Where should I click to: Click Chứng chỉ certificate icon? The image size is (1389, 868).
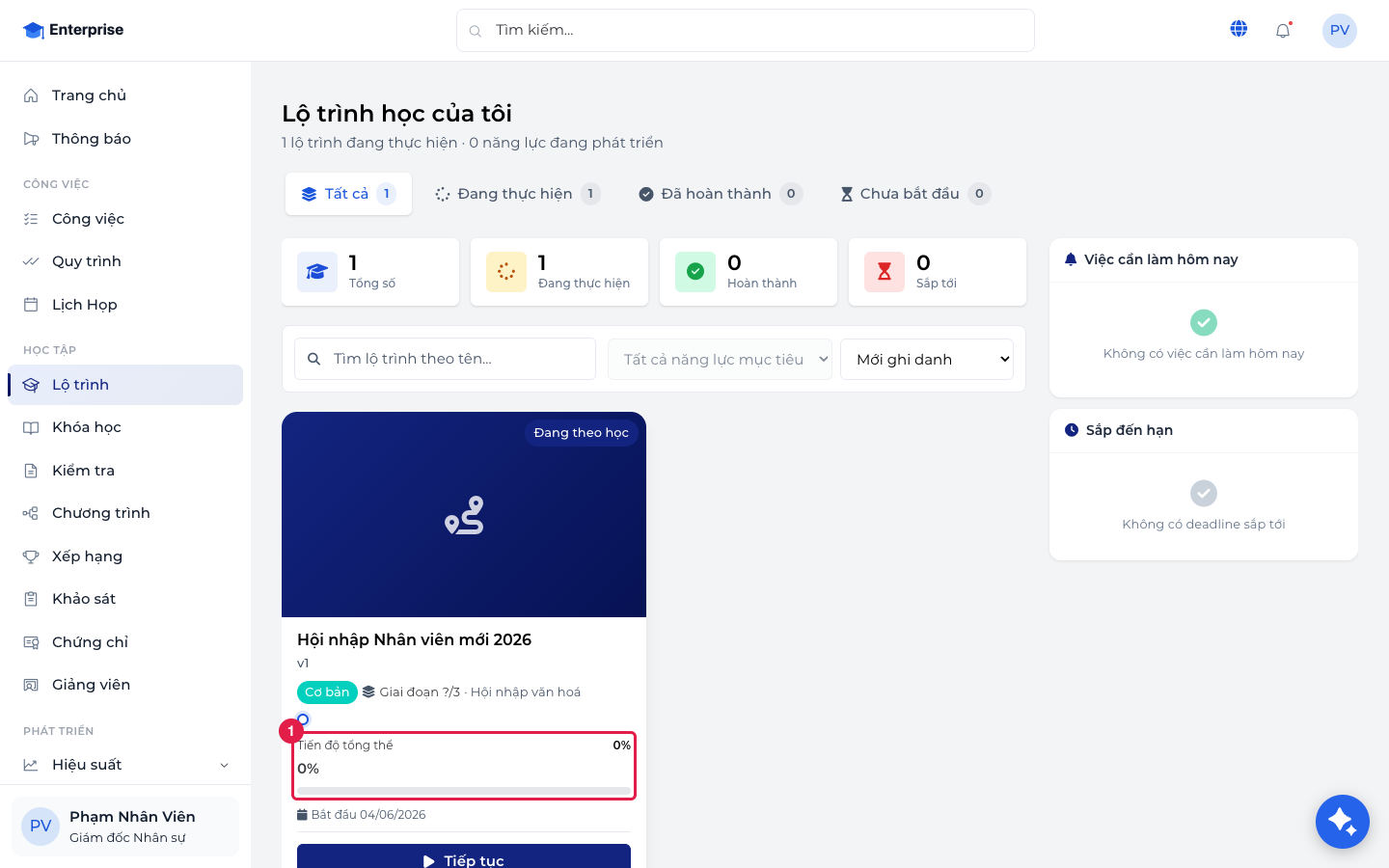coord(31,642)
